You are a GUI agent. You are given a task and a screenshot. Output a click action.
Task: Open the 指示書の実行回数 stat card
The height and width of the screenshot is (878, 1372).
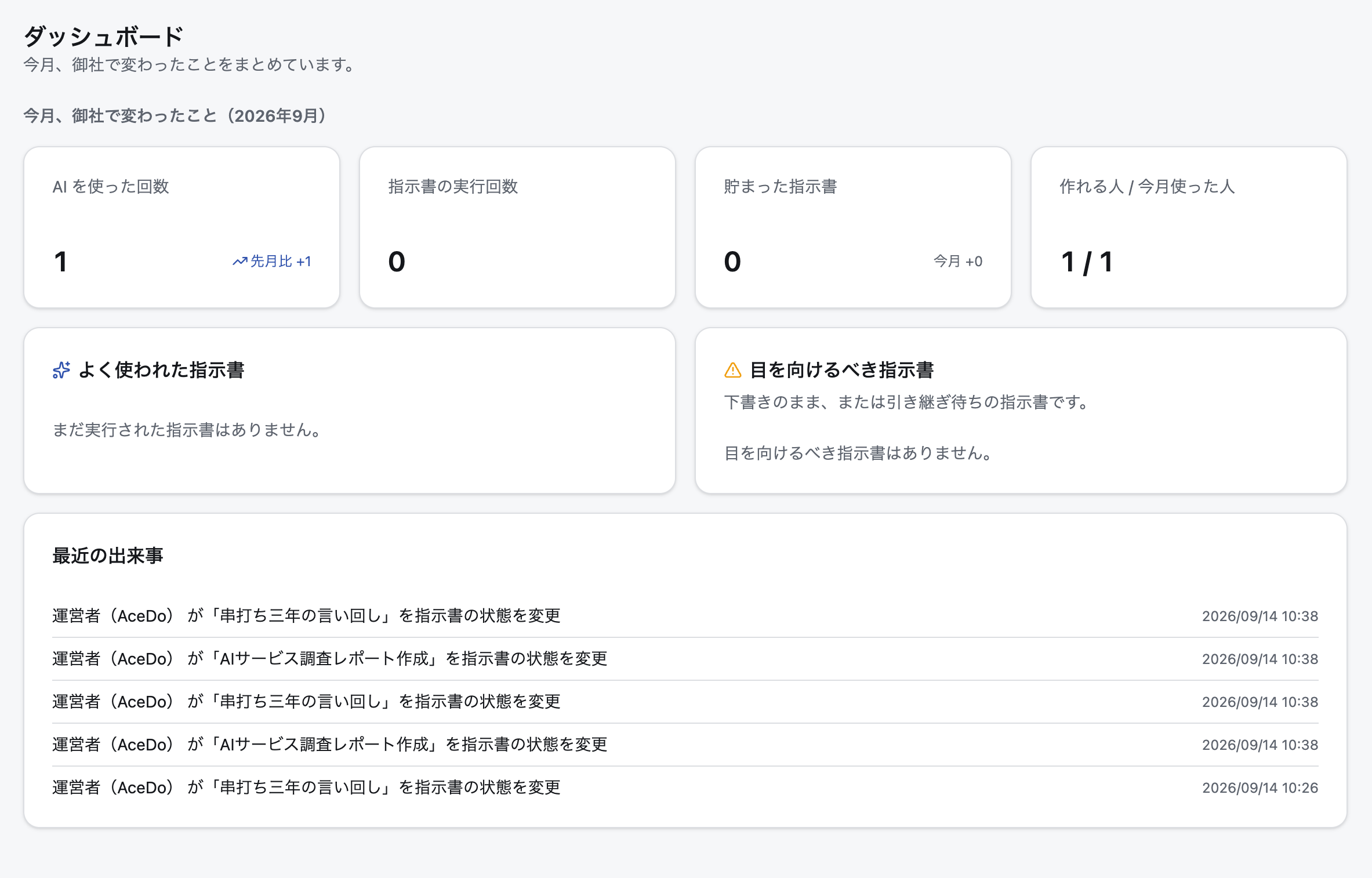pos(517,227)
